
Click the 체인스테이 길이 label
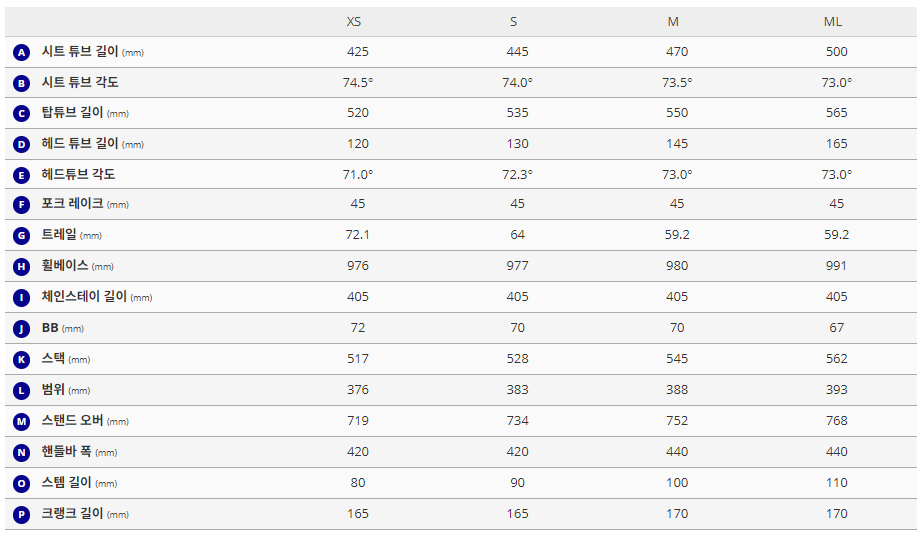pyautogui.click(x=84, y=297)
